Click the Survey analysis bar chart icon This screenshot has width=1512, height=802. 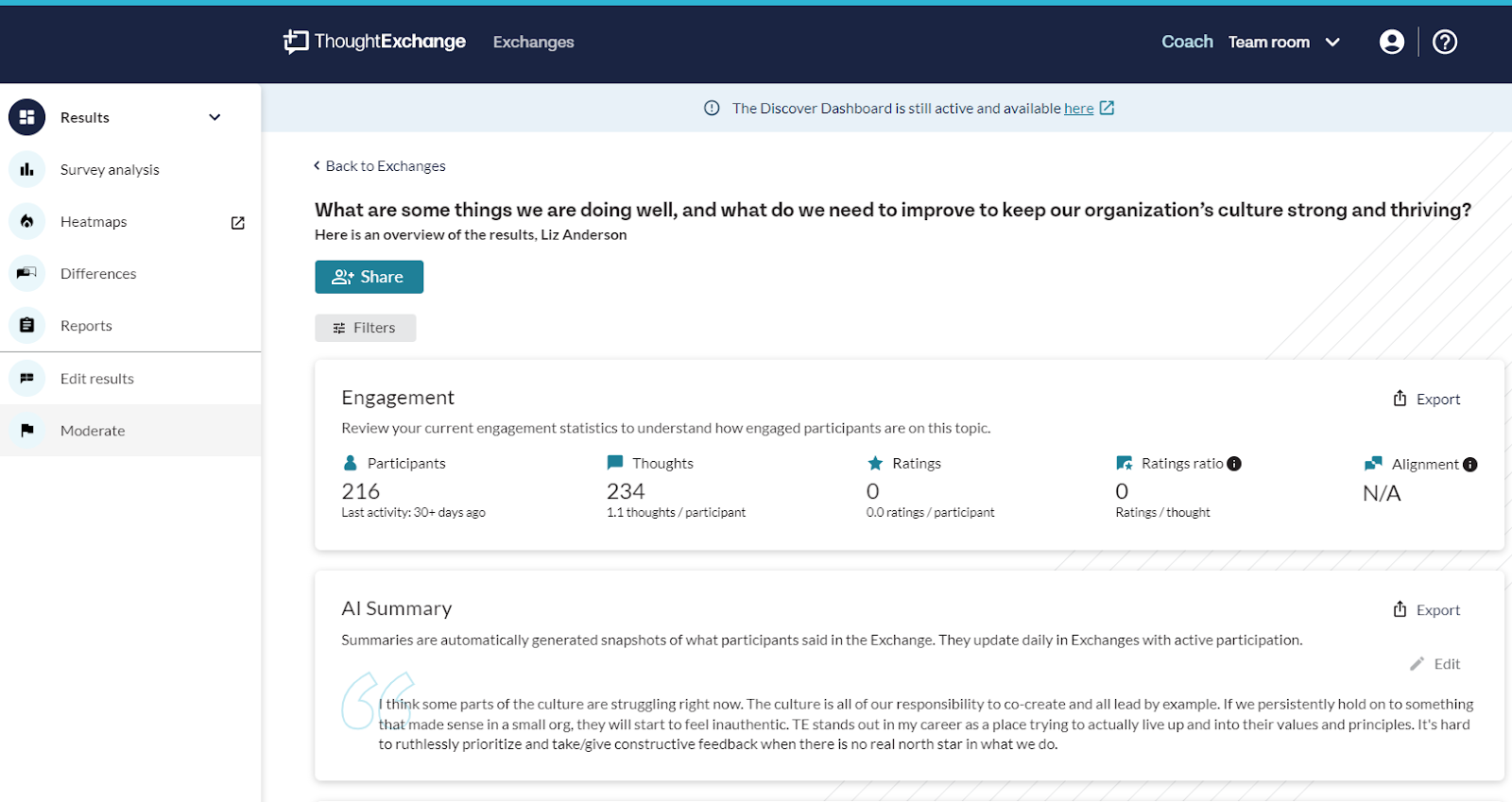(x=26, y=169)
